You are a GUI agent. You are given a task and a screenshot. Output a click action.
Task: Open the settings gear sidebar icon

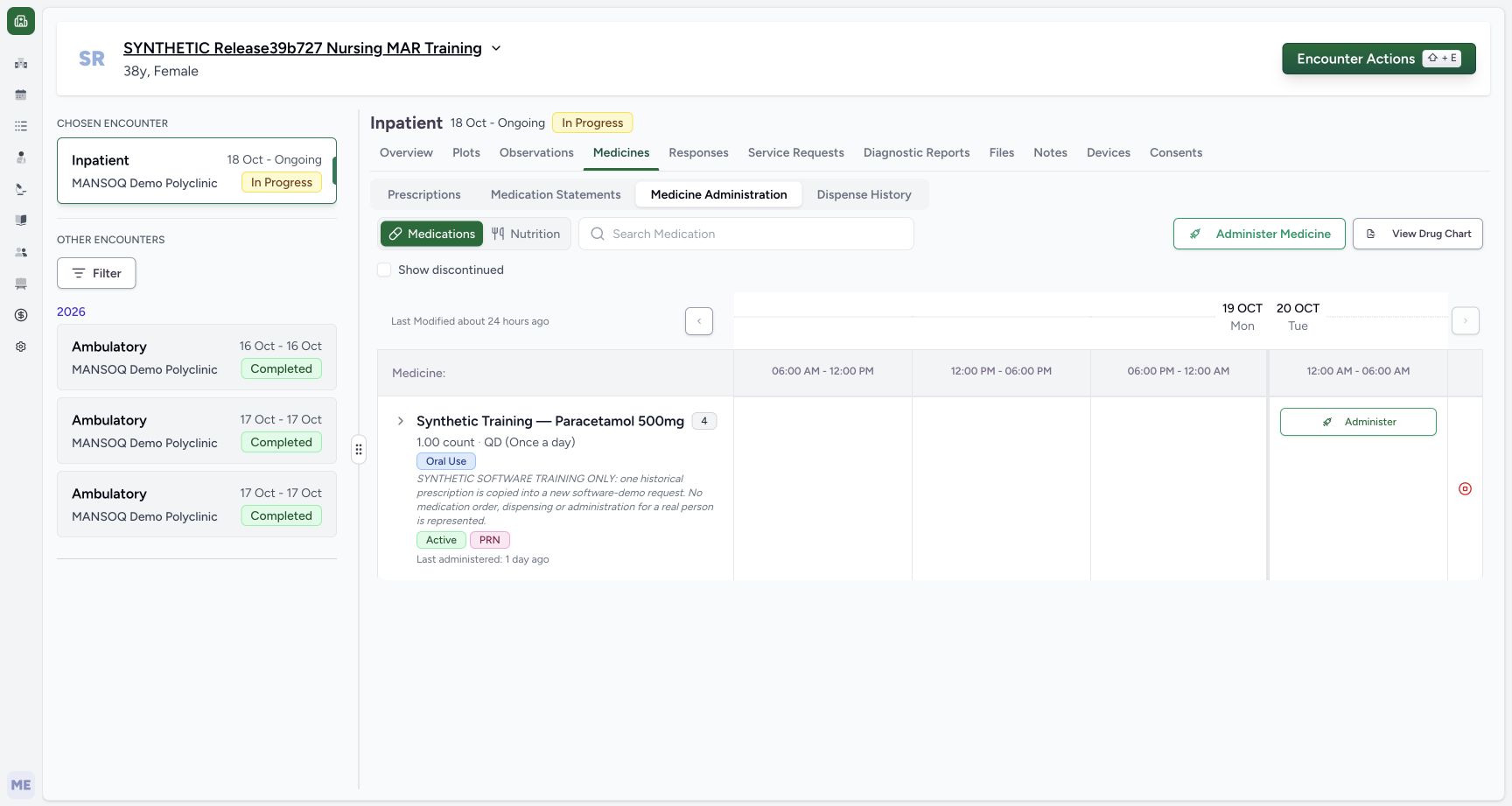coord(21,347)
